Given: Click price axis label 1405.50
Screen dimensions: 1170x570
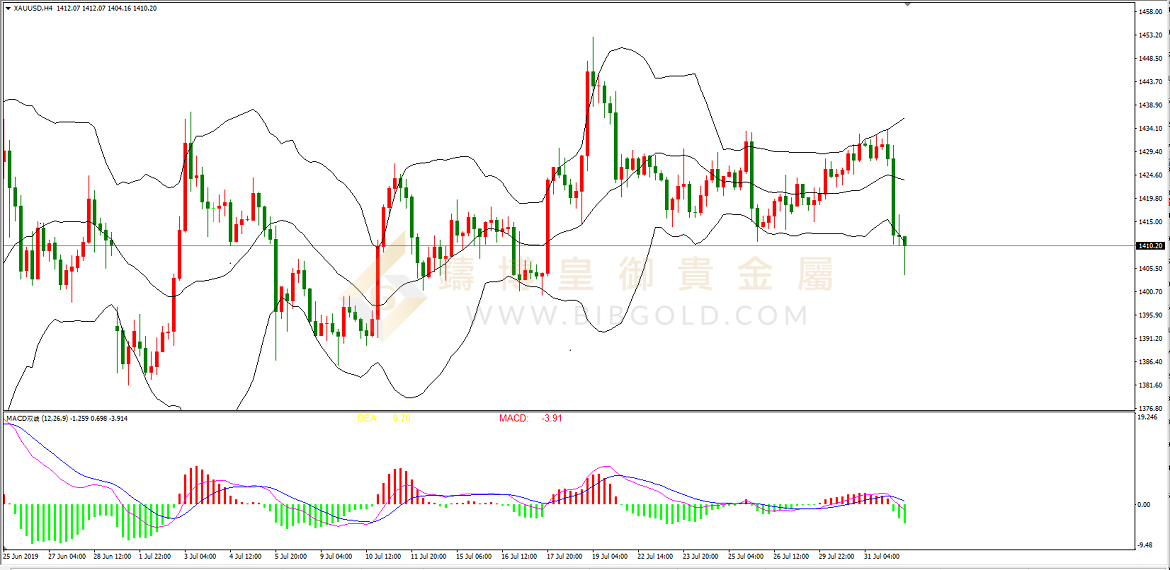Looking at the screenshot, I should point(1150,269).
